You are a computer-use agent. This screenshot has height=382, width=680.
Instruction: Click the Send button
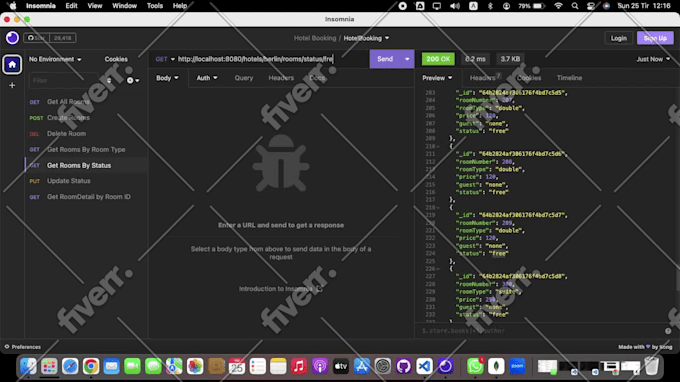click(385, 59)
